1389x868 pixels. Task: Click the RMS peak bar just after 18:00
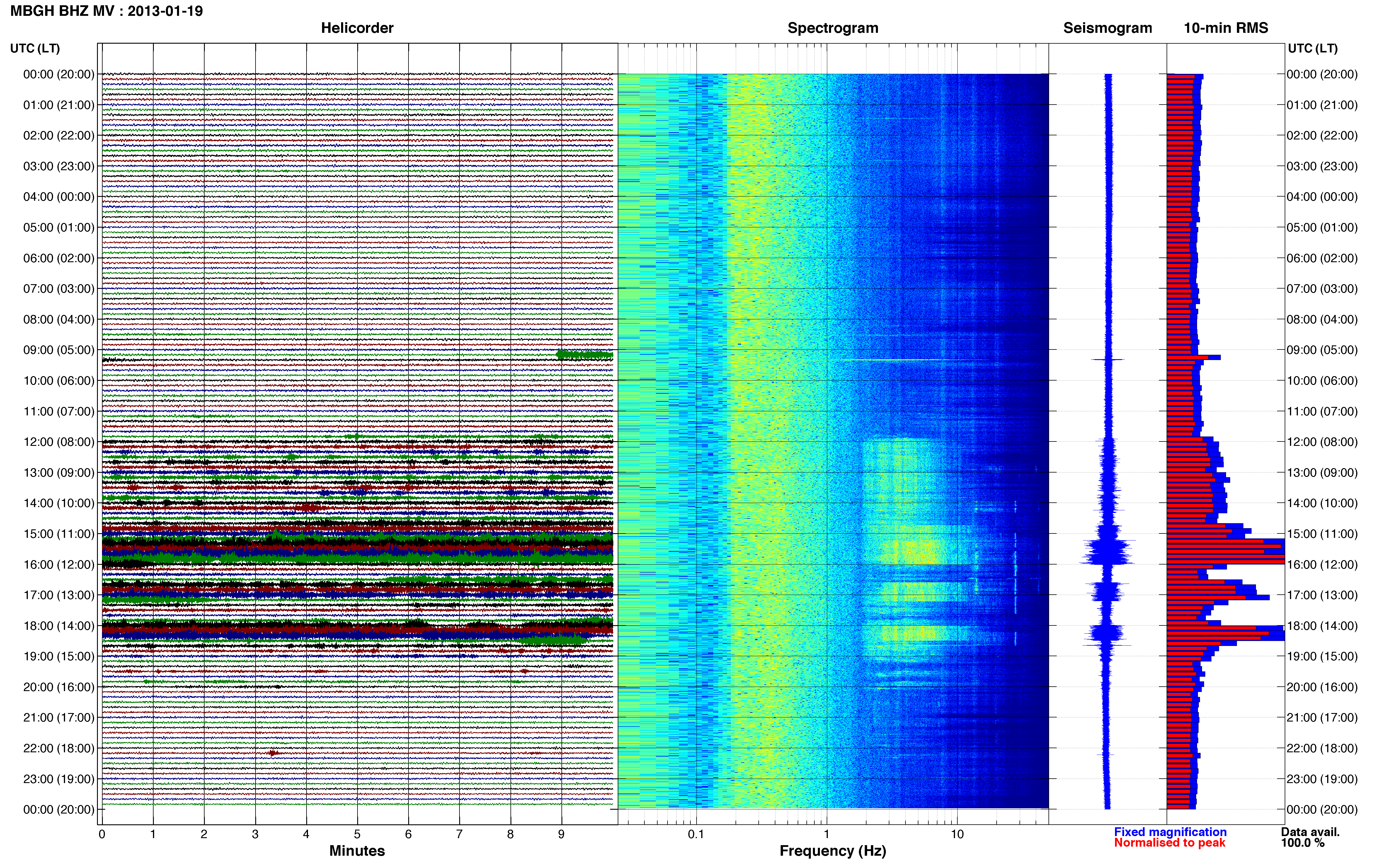click(1225, 633)
